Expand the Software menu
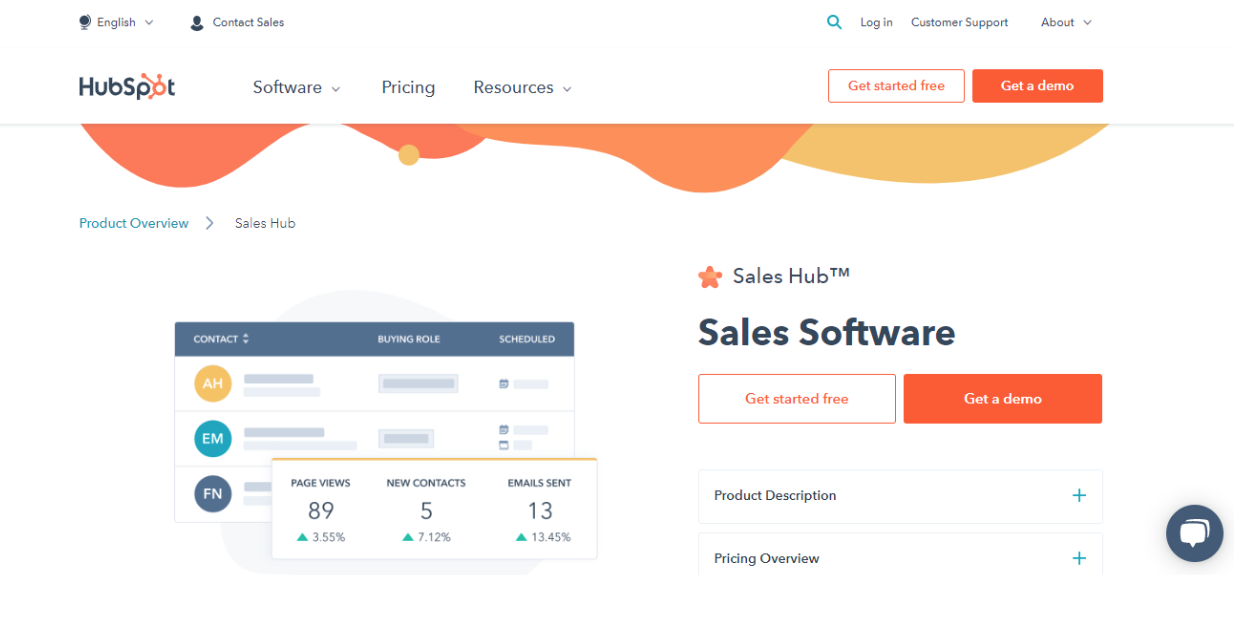The width and height of the screenshot is (1242, 638). click(x=297, y=87)
